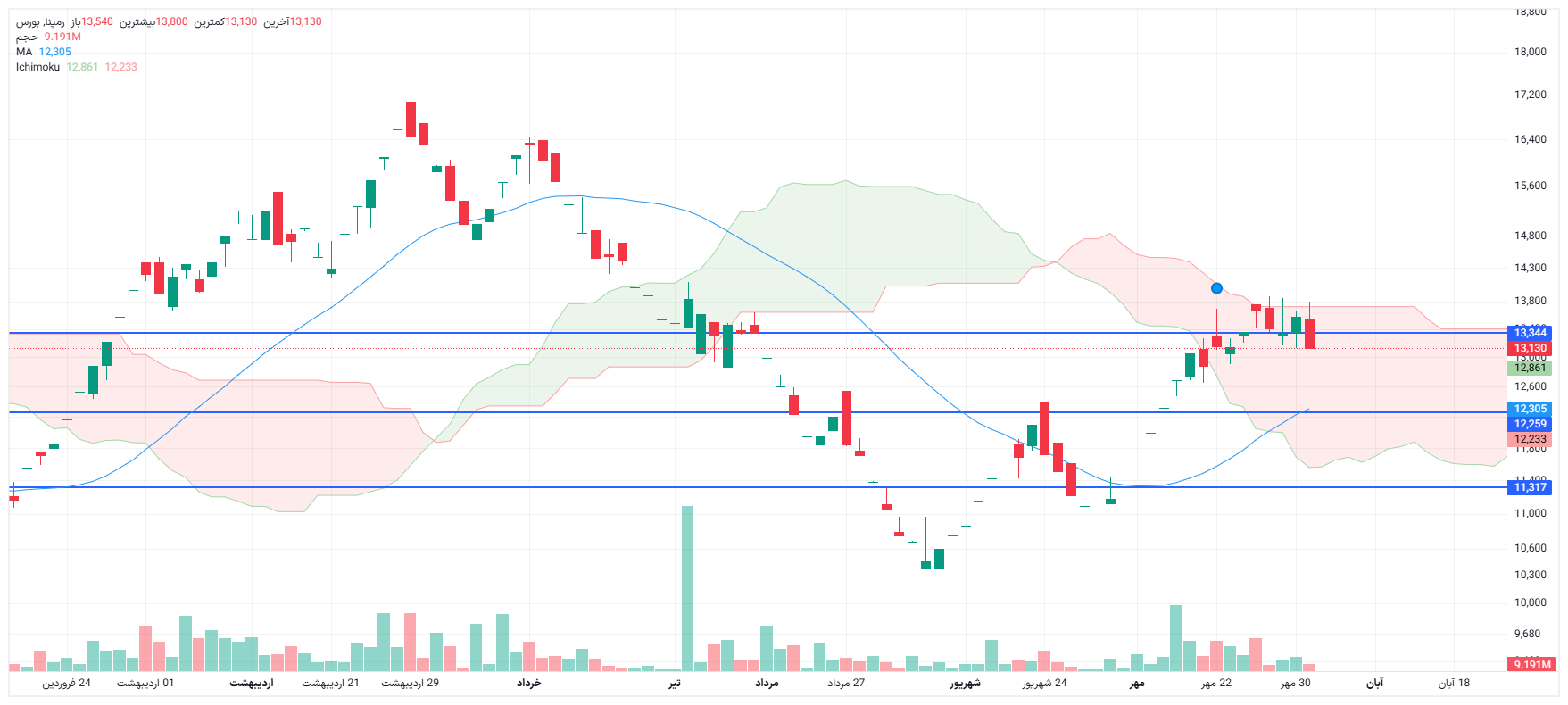The height and width of the screenshot is (705, 1568).
Task: Click the 13,344 blue price line label
Action: coord(1530,333)
